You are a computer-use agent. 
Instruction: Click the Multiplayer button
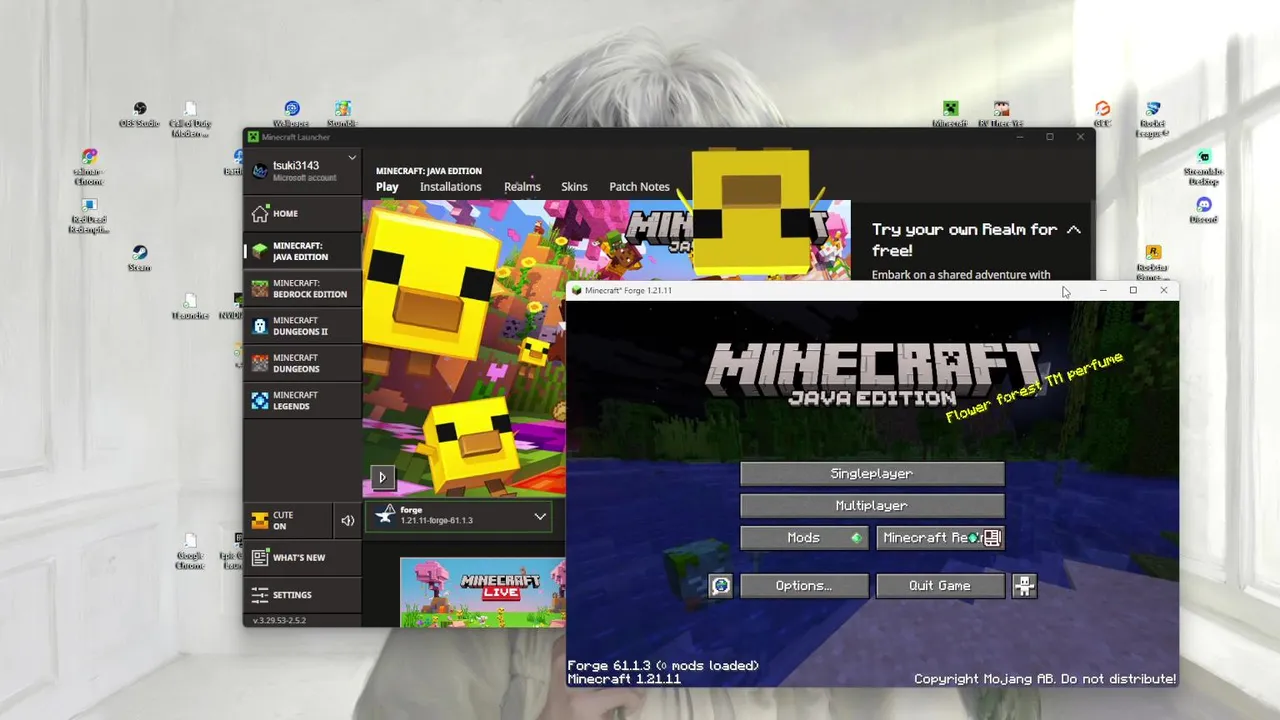[872, 506]
